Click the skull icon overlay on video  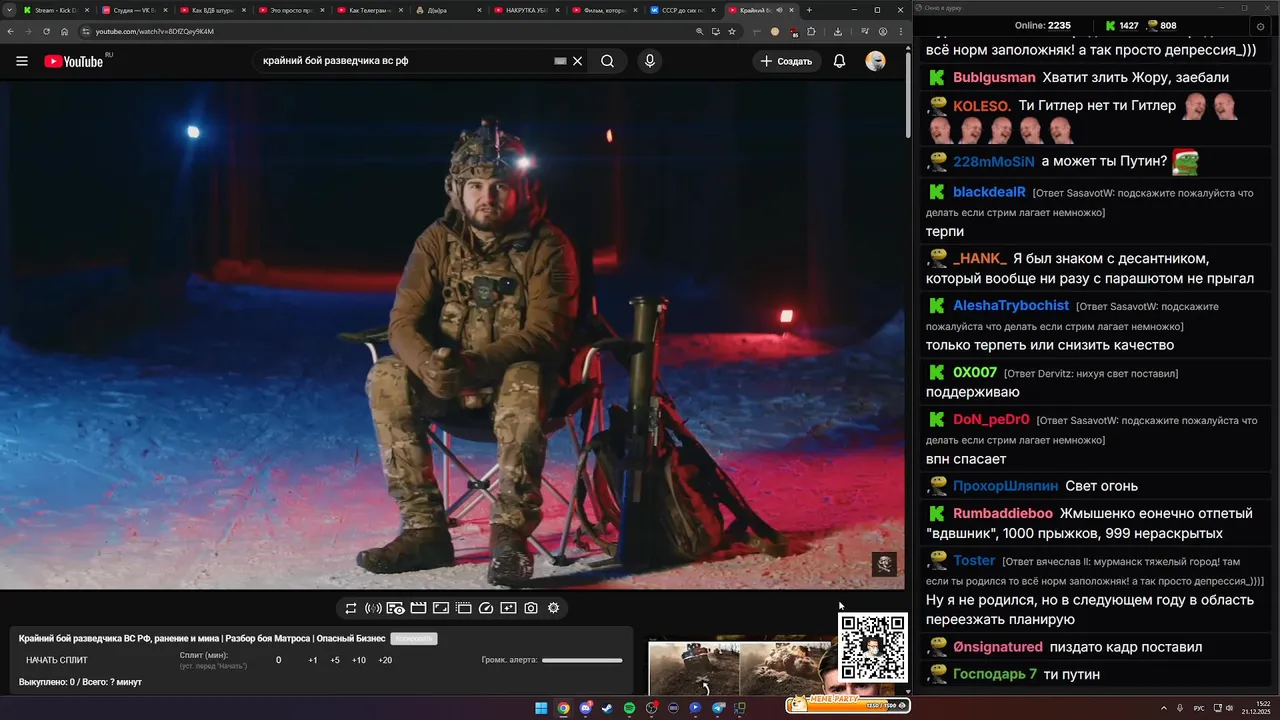coord(884,564)
